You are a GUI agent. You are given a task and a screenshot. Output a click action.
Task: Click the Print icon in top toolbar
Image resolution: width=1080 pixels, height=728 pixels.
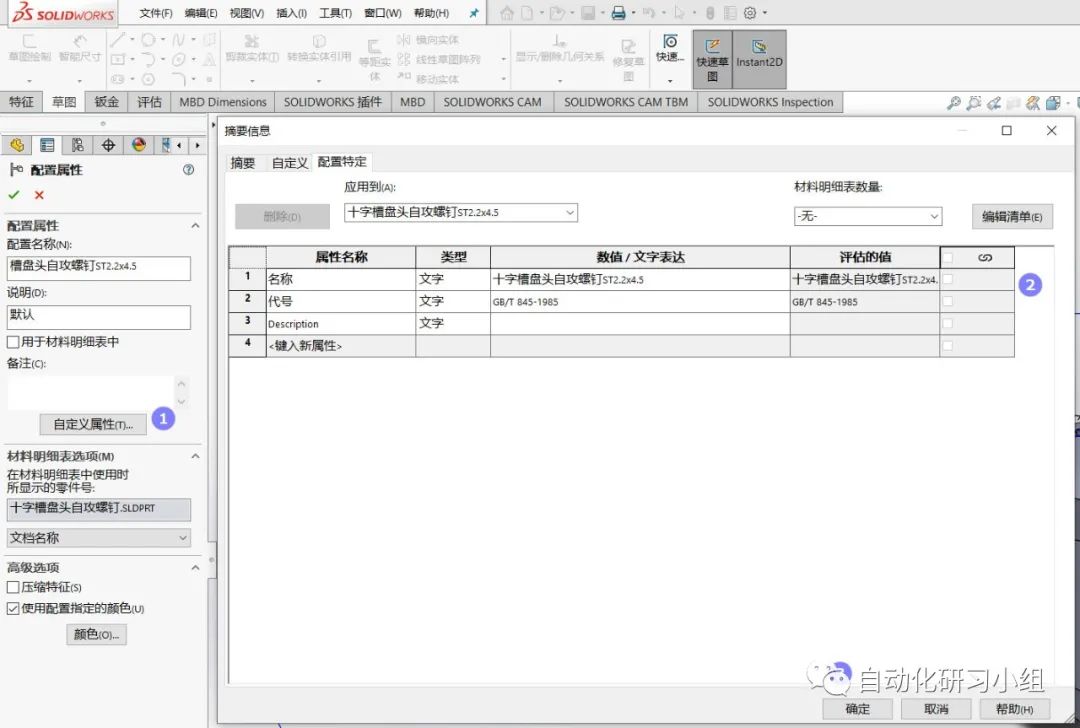click(x=619, y=13)
